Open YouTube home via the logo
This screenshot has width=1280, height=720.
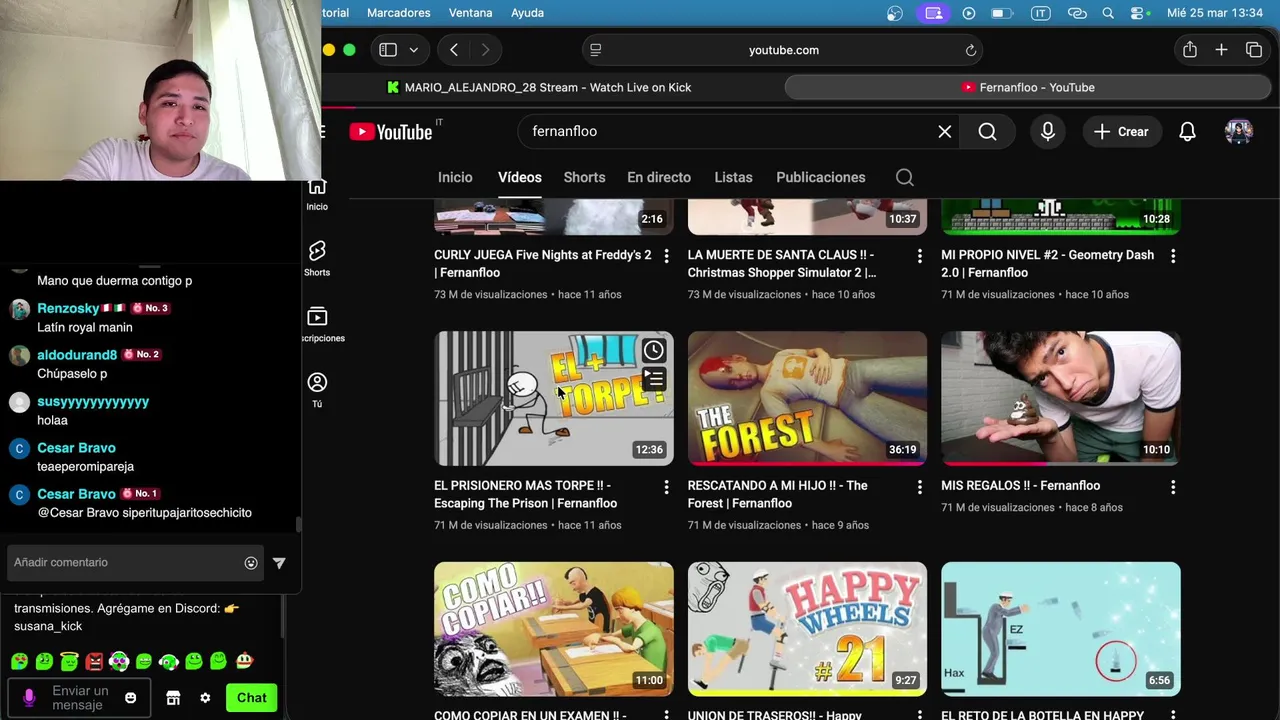[390, 132]
